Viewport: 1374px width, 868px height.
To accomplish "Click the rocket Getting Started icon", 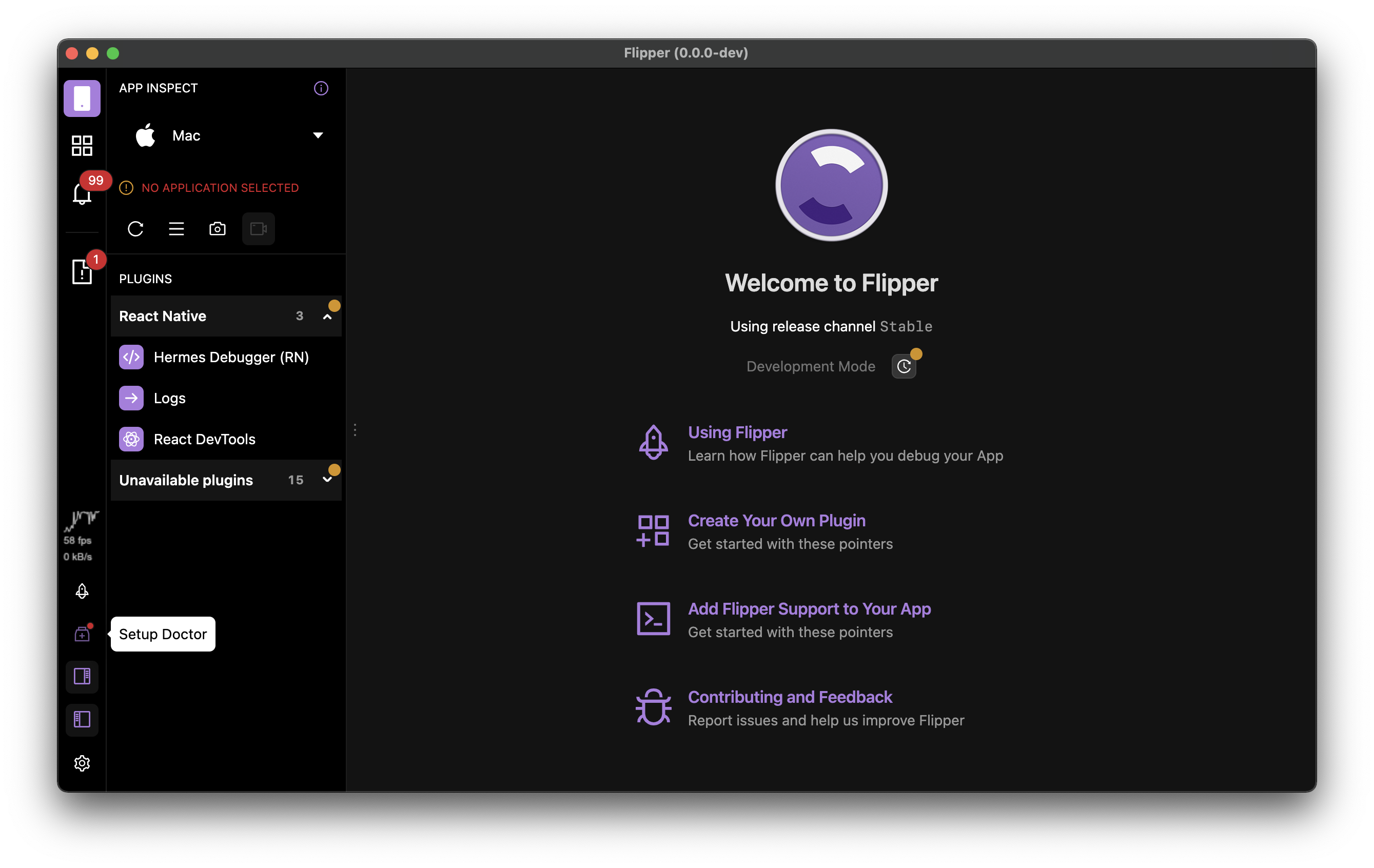I will (x=82, y=590).
